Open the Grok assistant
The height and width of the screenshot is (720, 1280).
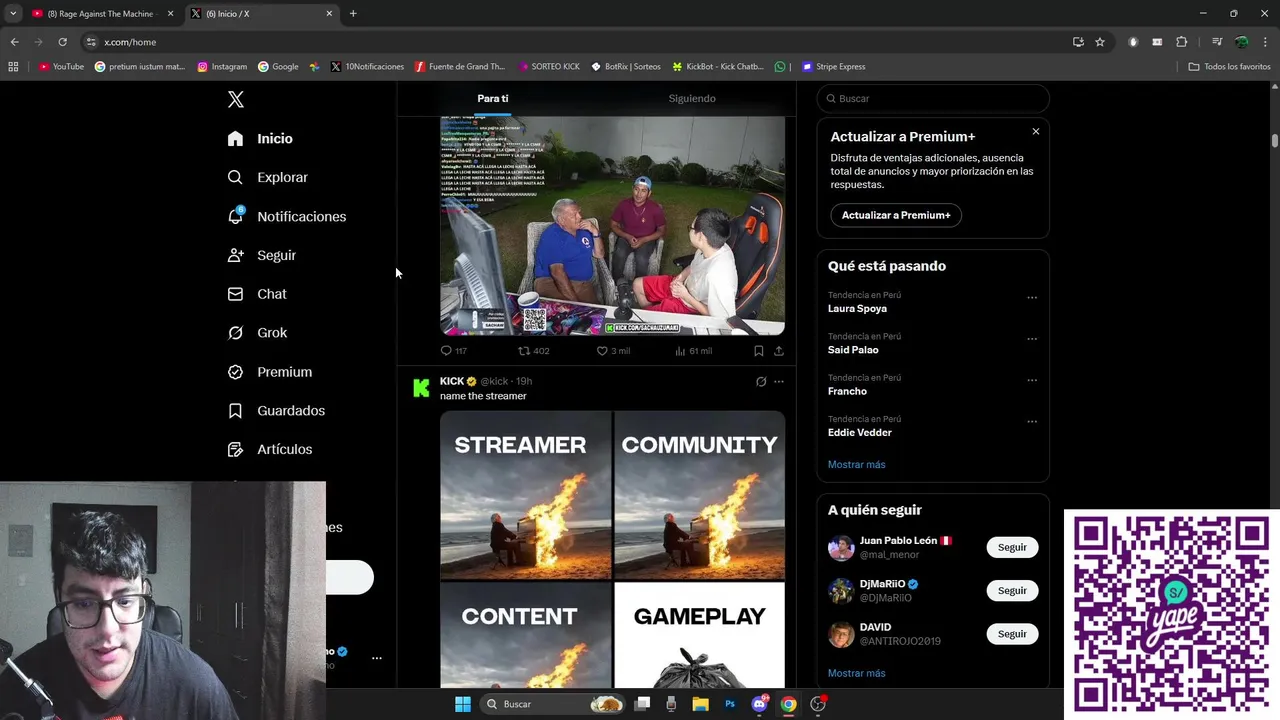click(x=257, y=333)
